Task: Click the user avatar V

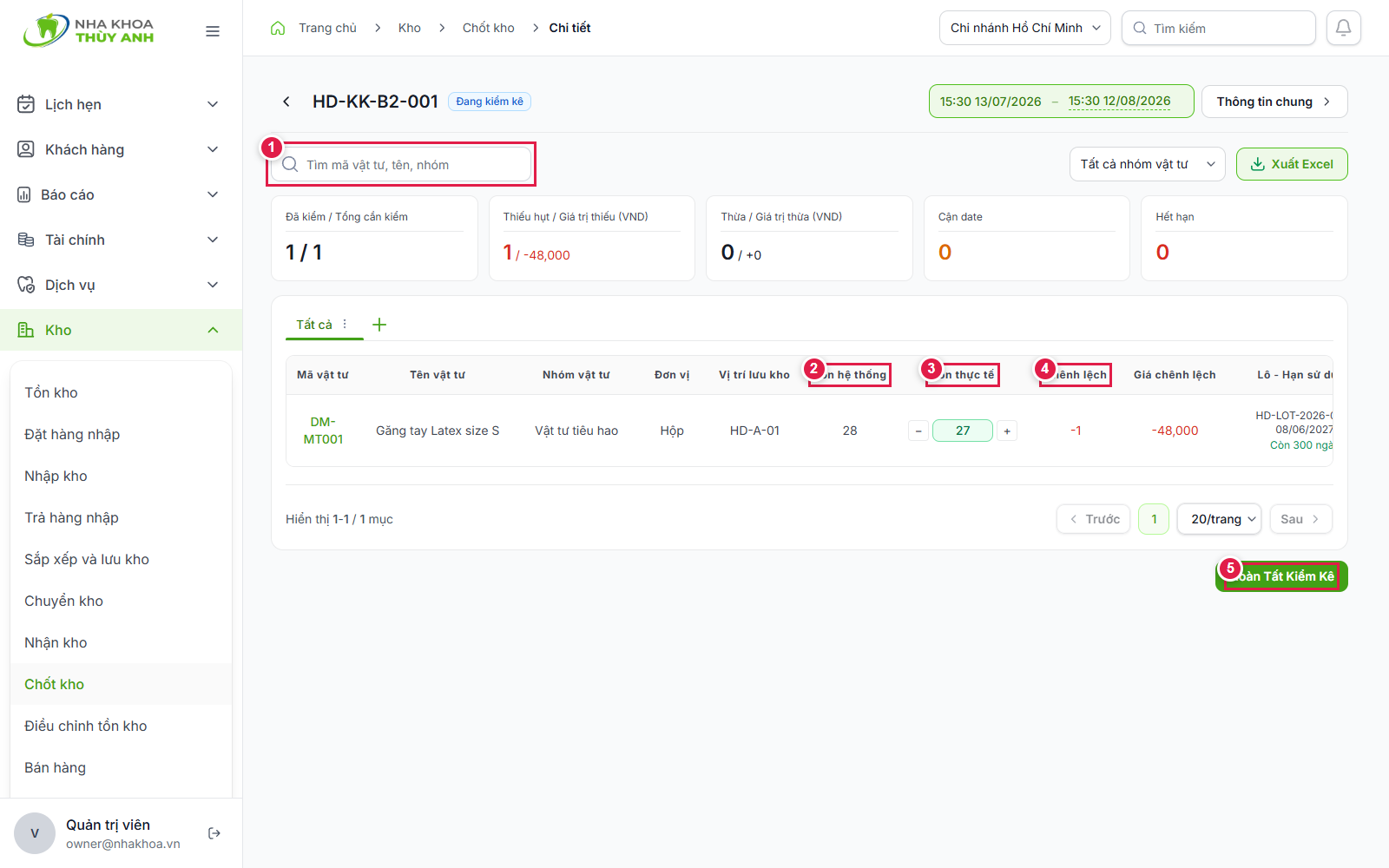Action: click(35, 833)
